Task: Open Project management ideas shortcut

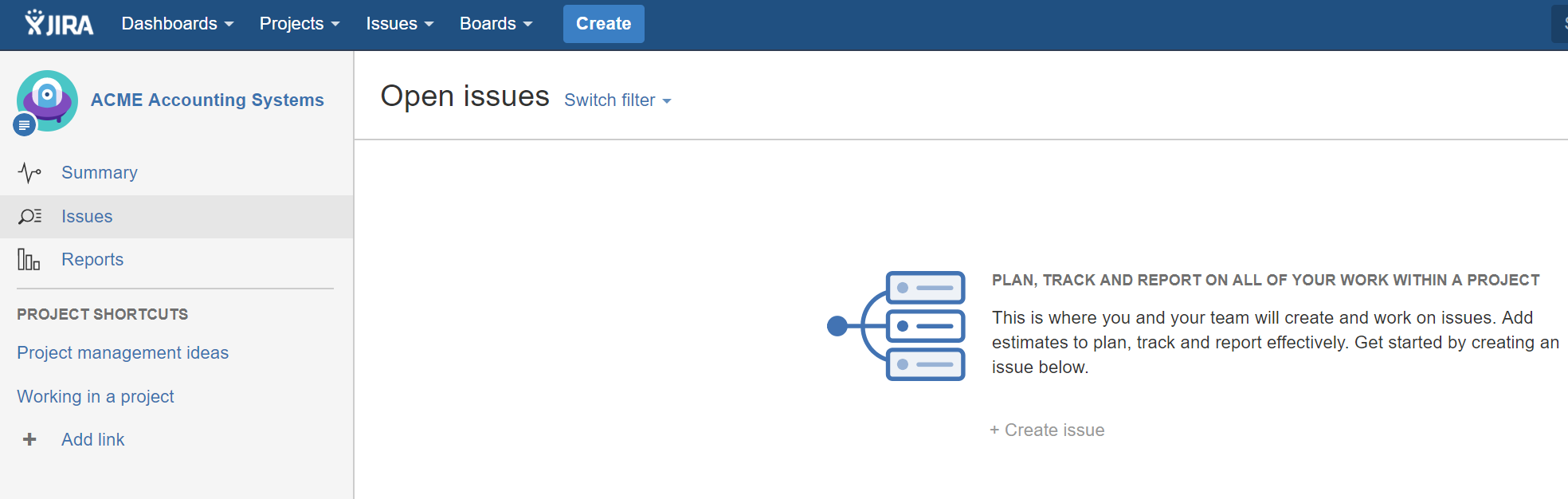Action: pyautogui.click(x=123, y=353)
